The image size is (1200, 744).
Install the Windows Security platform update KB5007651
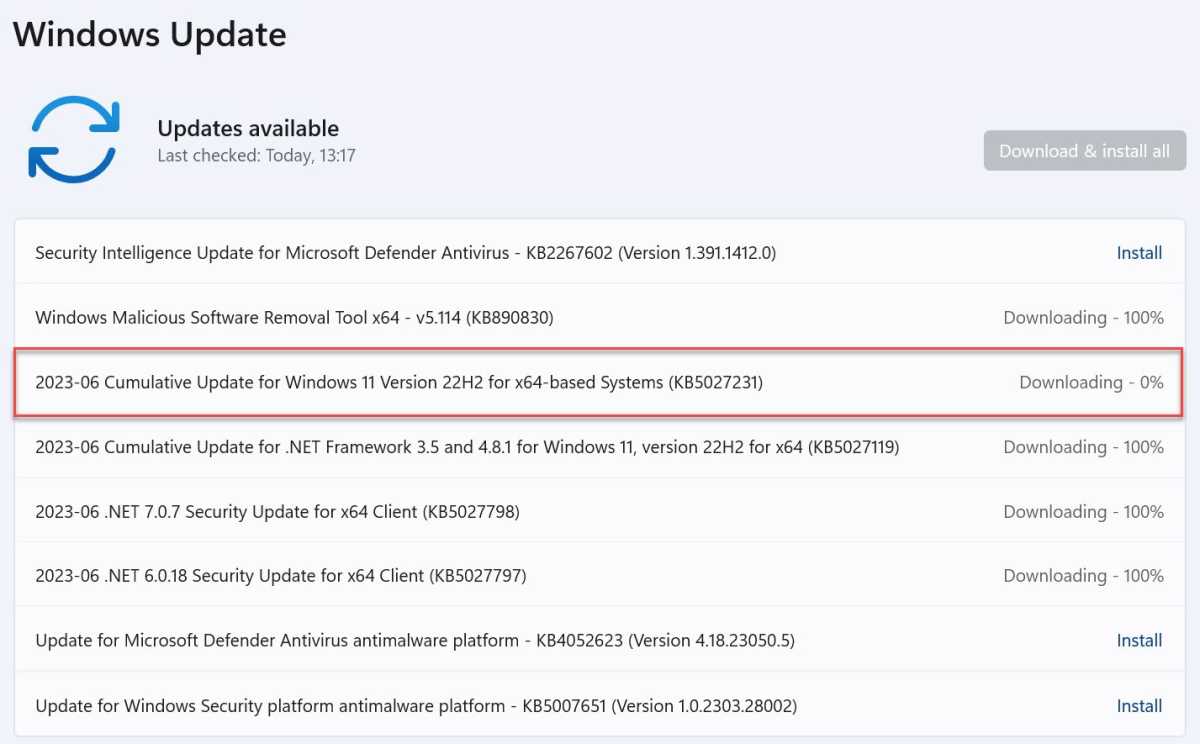click(1139, 706)
